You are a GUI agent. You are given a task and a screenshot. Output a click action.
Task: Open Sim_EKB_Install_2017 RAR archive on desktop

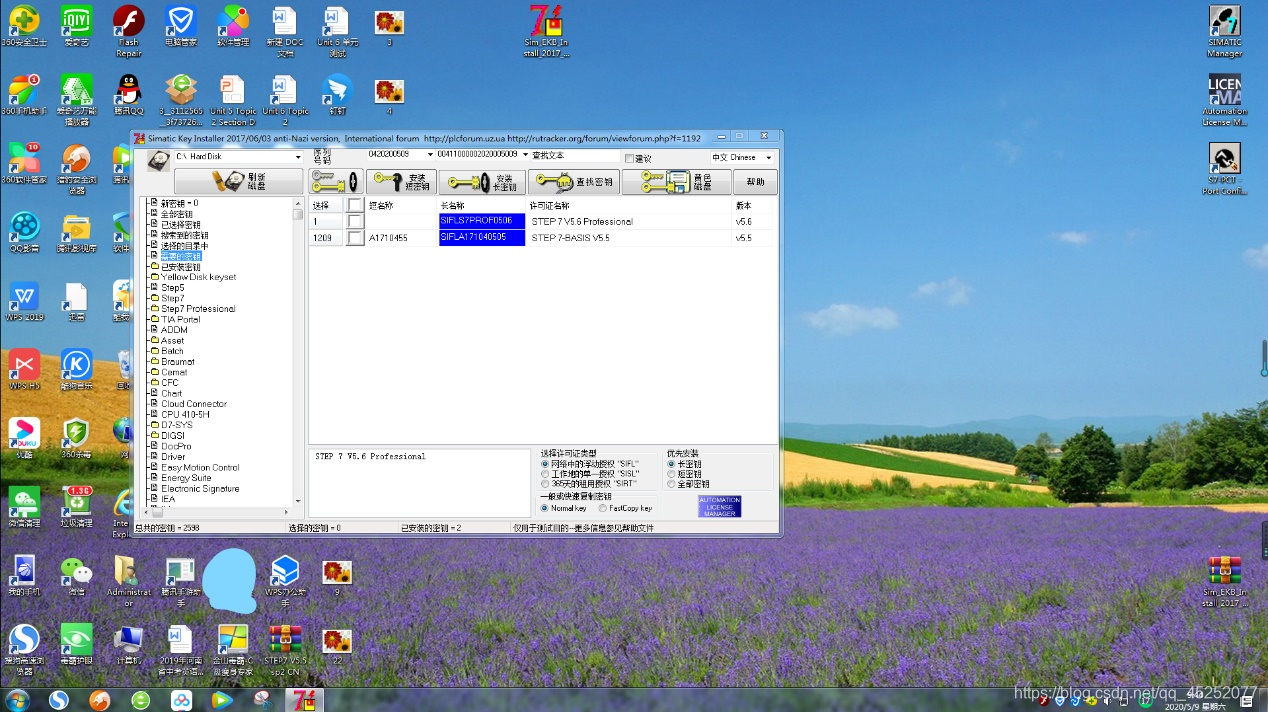(1224, 581)
